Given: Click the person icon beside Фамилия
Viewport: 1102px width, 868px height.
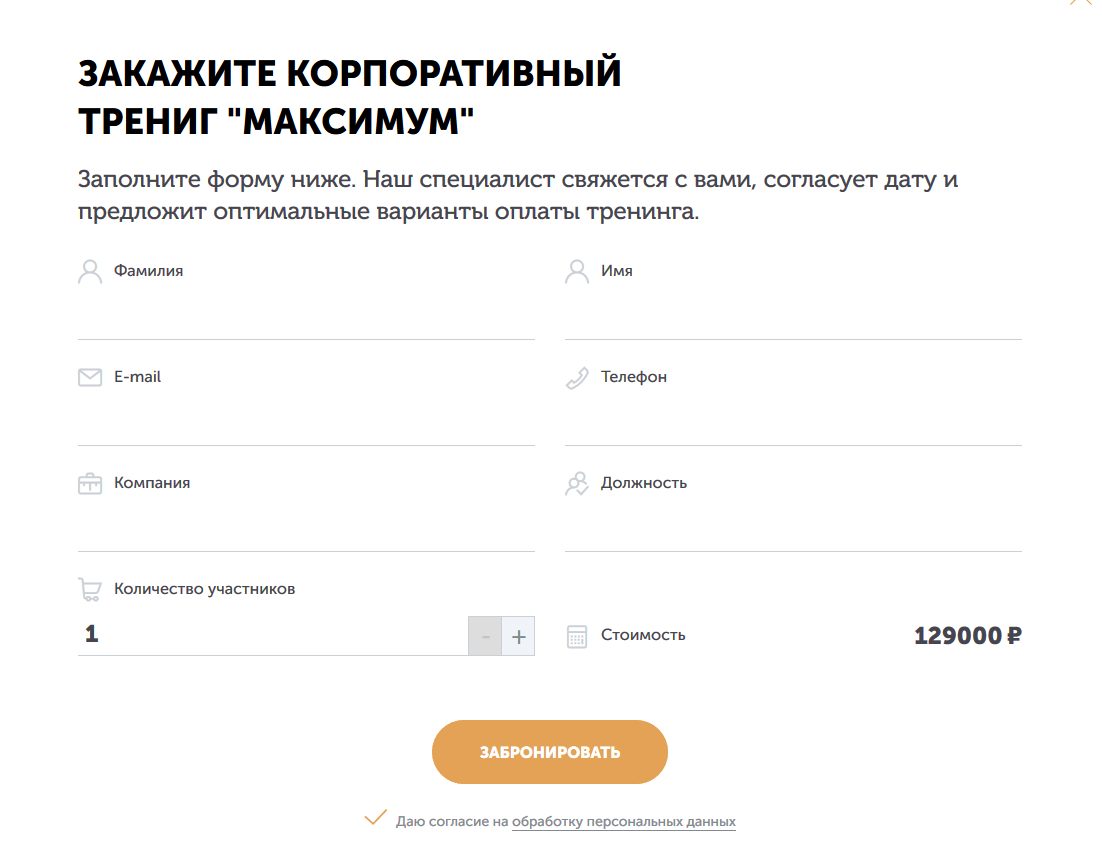Looking at the screenshot, I should coord(90,272).
